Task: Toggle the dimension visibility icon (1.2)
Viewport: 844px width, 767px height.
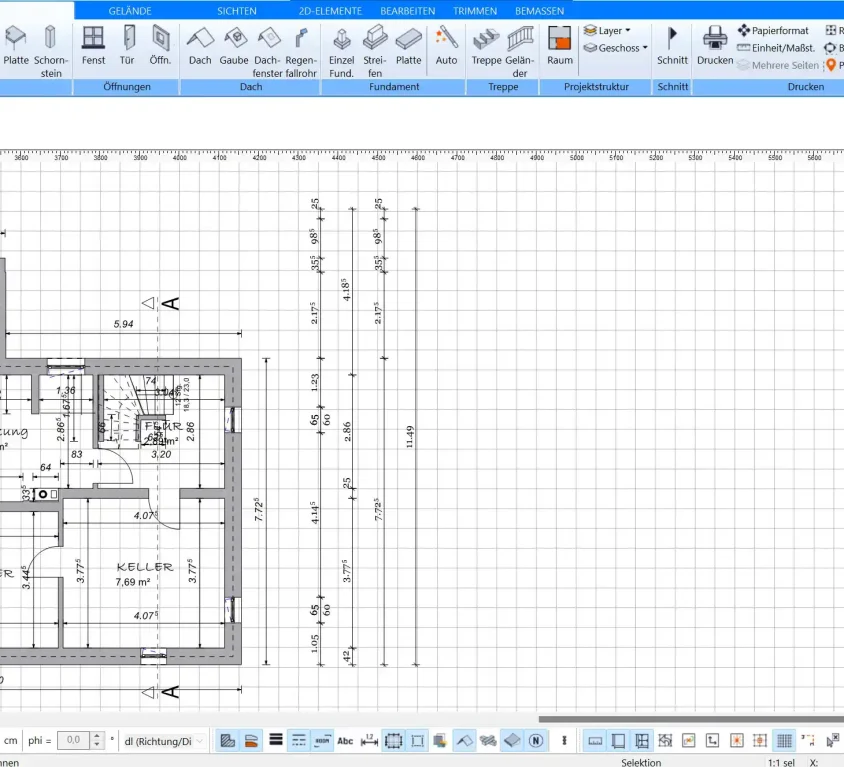Action: 369,741
